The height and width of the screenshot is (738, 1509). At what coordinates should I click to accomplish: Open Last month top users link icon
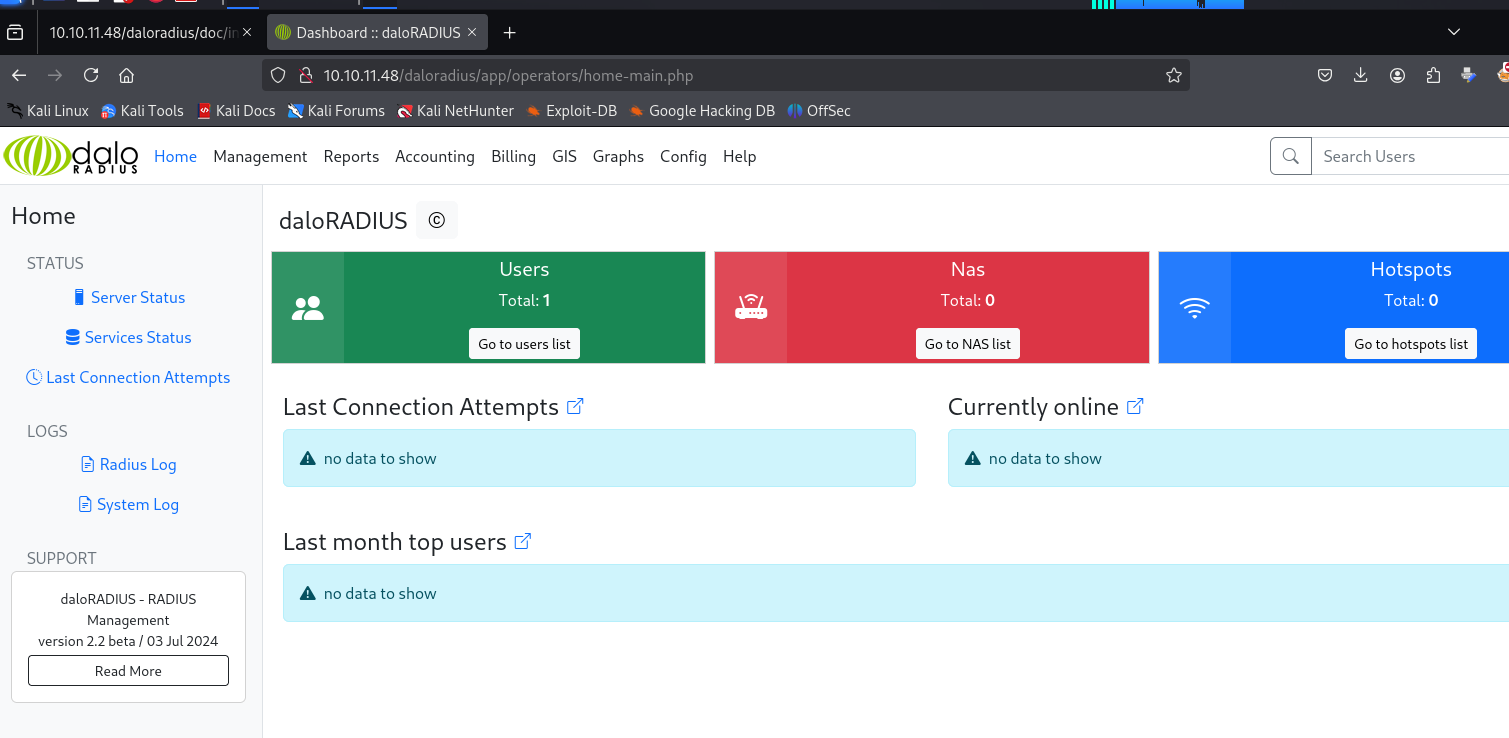coord(522,541)
